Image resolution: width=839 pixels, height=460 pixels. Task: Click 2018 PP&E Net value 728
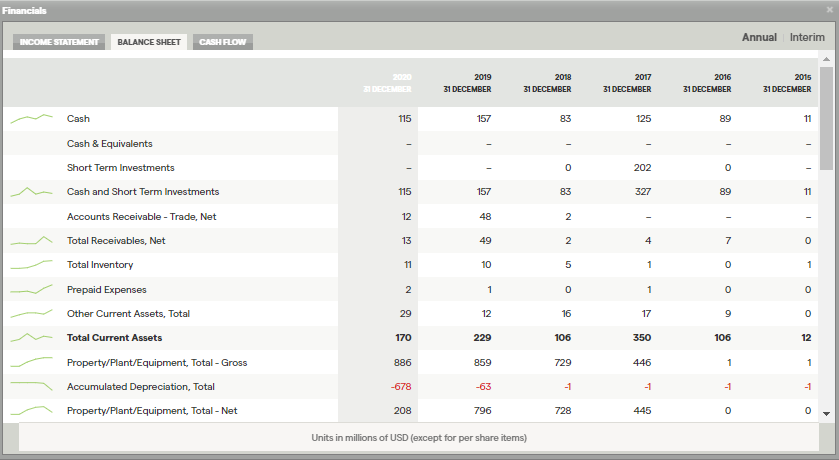(562, 411)
